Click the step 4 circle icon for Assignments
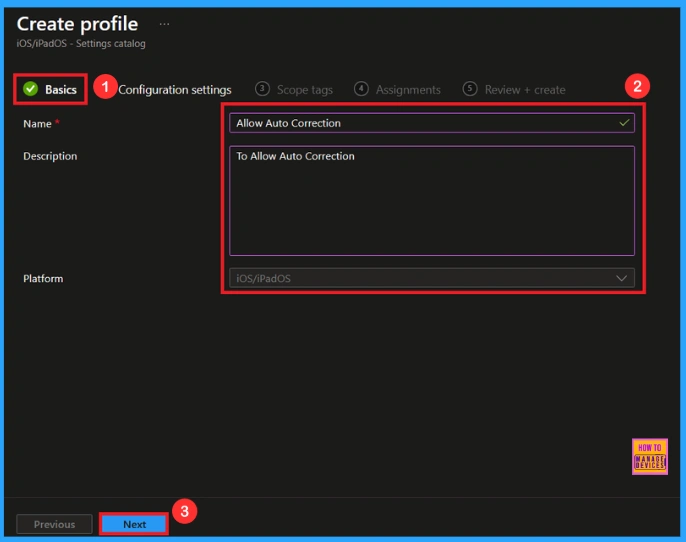The height and width of the screenshot is (542, 686). point(361,89)
